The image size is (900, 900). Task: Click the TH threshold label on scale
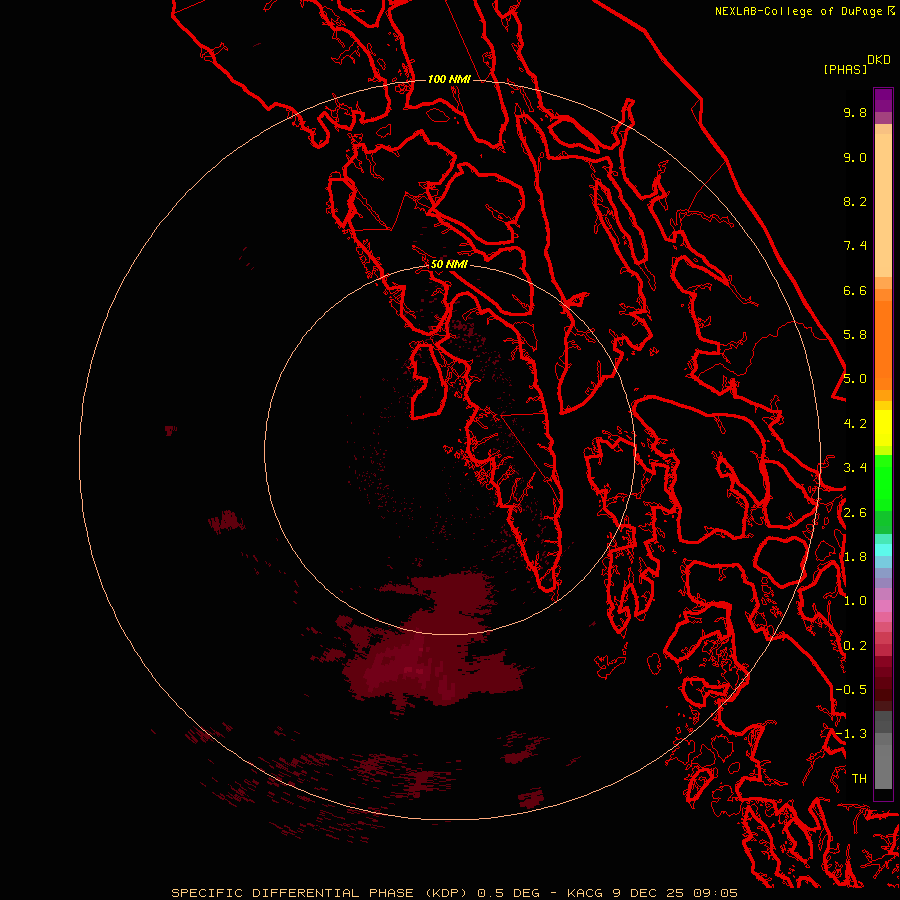point(859,779)
